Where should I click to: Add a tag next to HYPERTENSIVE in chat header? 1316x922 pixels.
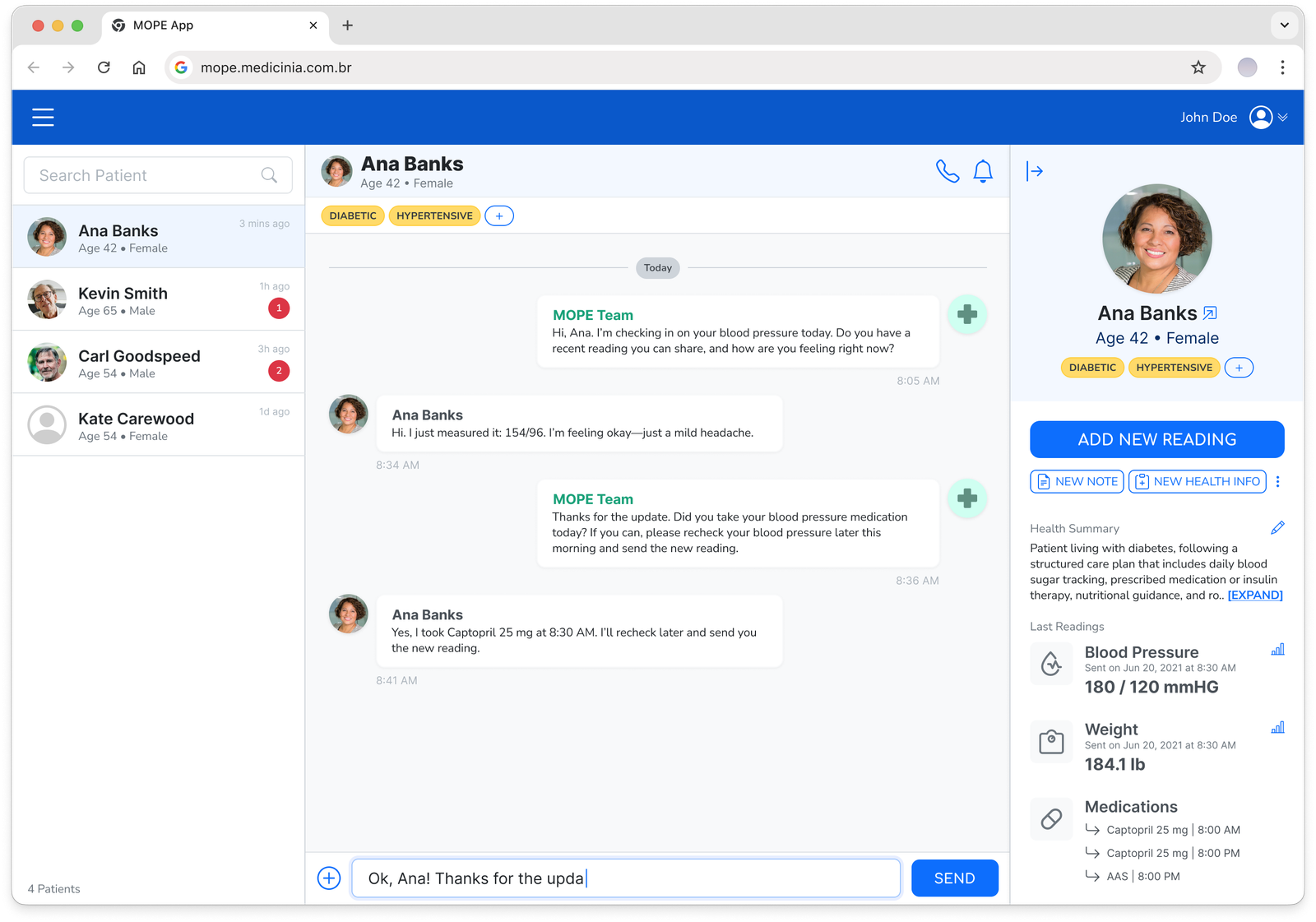pos(499,215)
